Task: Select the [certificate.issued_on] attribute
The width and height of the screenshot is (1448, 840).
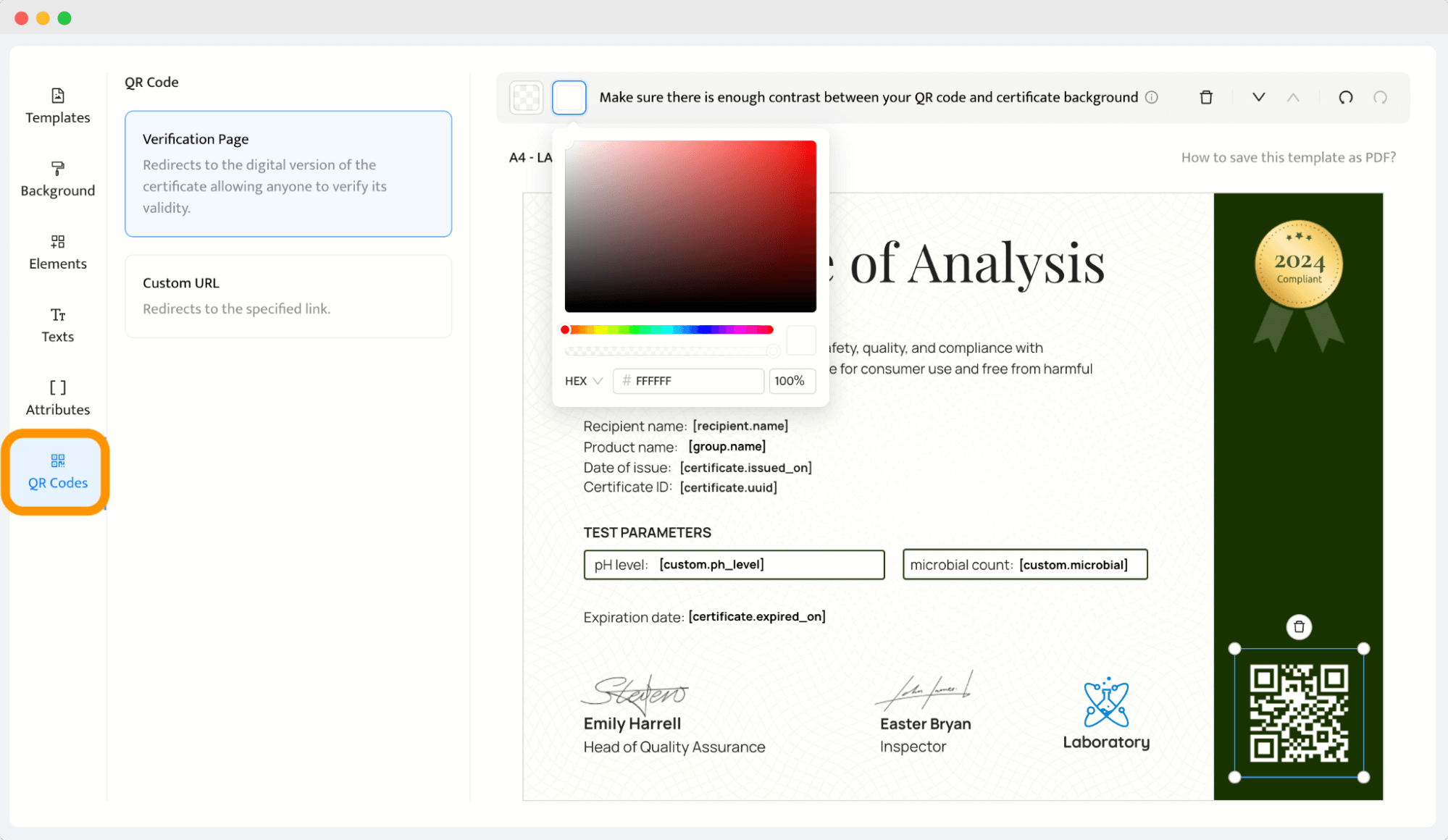Action: [745, 468]
